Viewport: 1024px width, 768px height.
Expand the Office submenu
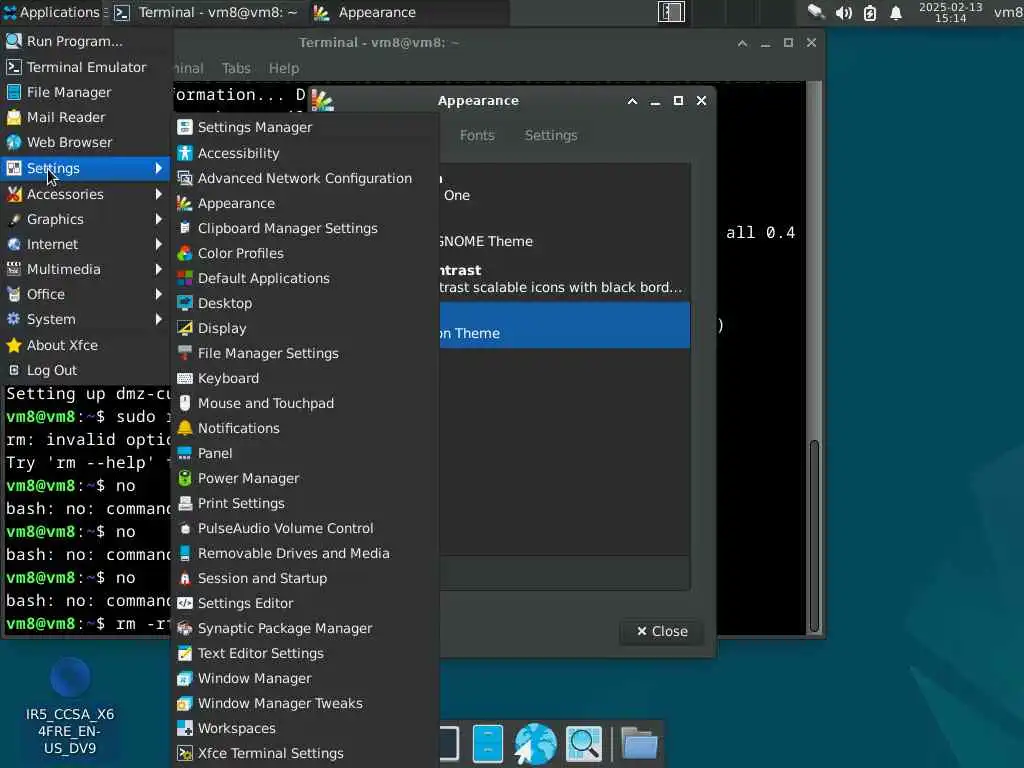pos(85,294)
